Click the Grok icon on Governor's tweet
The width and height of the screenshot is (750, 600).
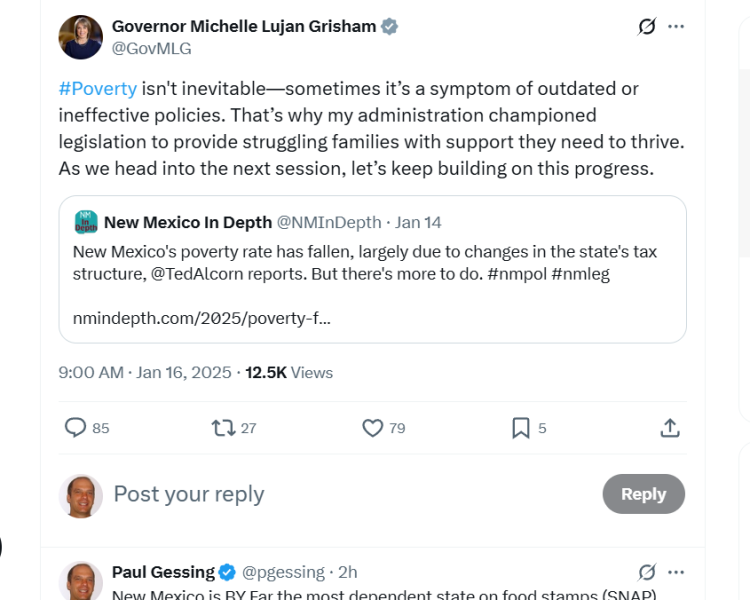coord(647,27)
